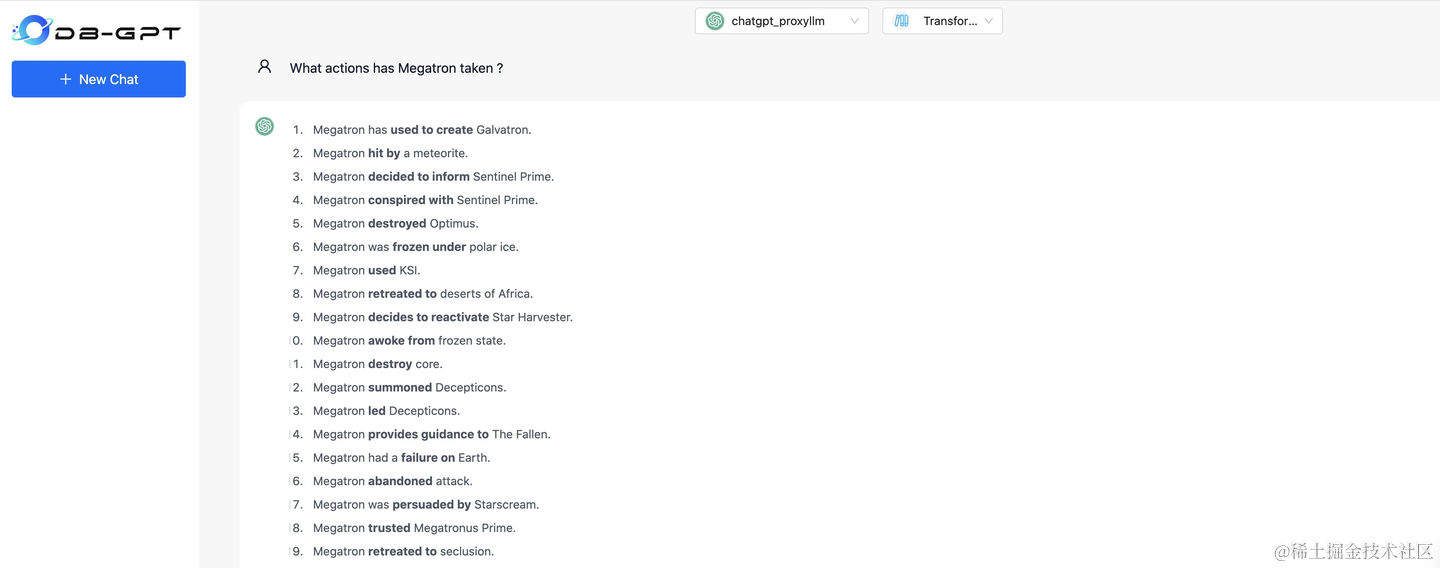Click the plus icon in New Chat
1440x568 pixels.
(66, 79)
